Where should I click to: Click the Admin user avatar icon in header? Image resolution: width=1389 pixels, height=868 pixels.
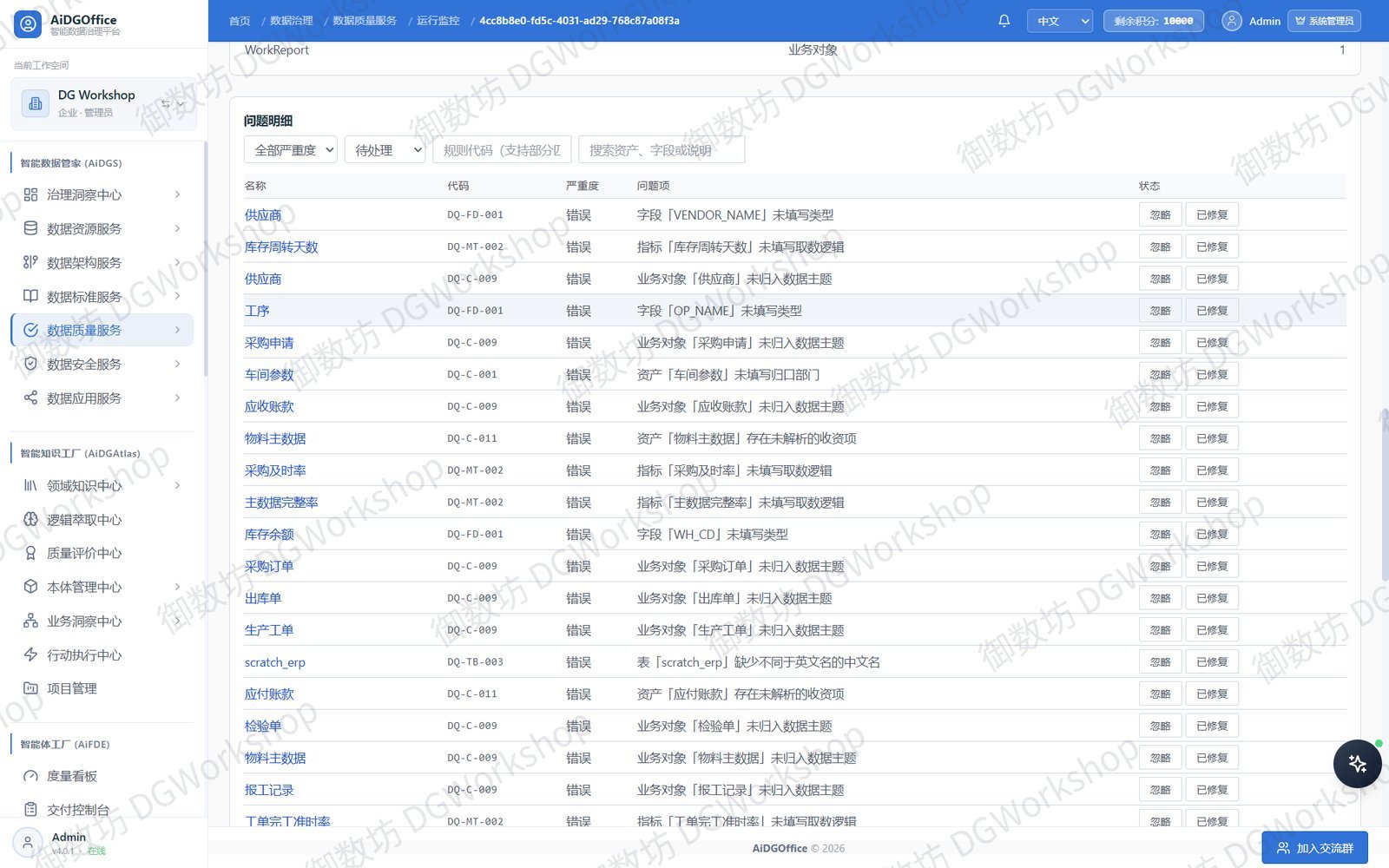pos(1231,21)
